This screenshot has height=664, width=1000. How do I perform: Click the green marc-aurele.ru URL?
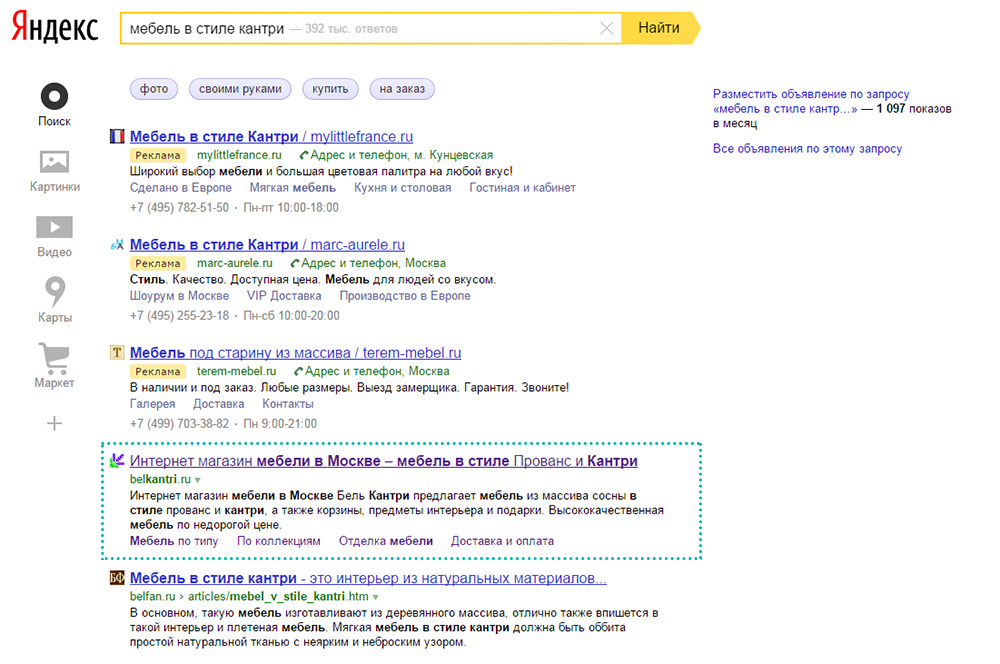pyautogui.click(x=235, y=263)
